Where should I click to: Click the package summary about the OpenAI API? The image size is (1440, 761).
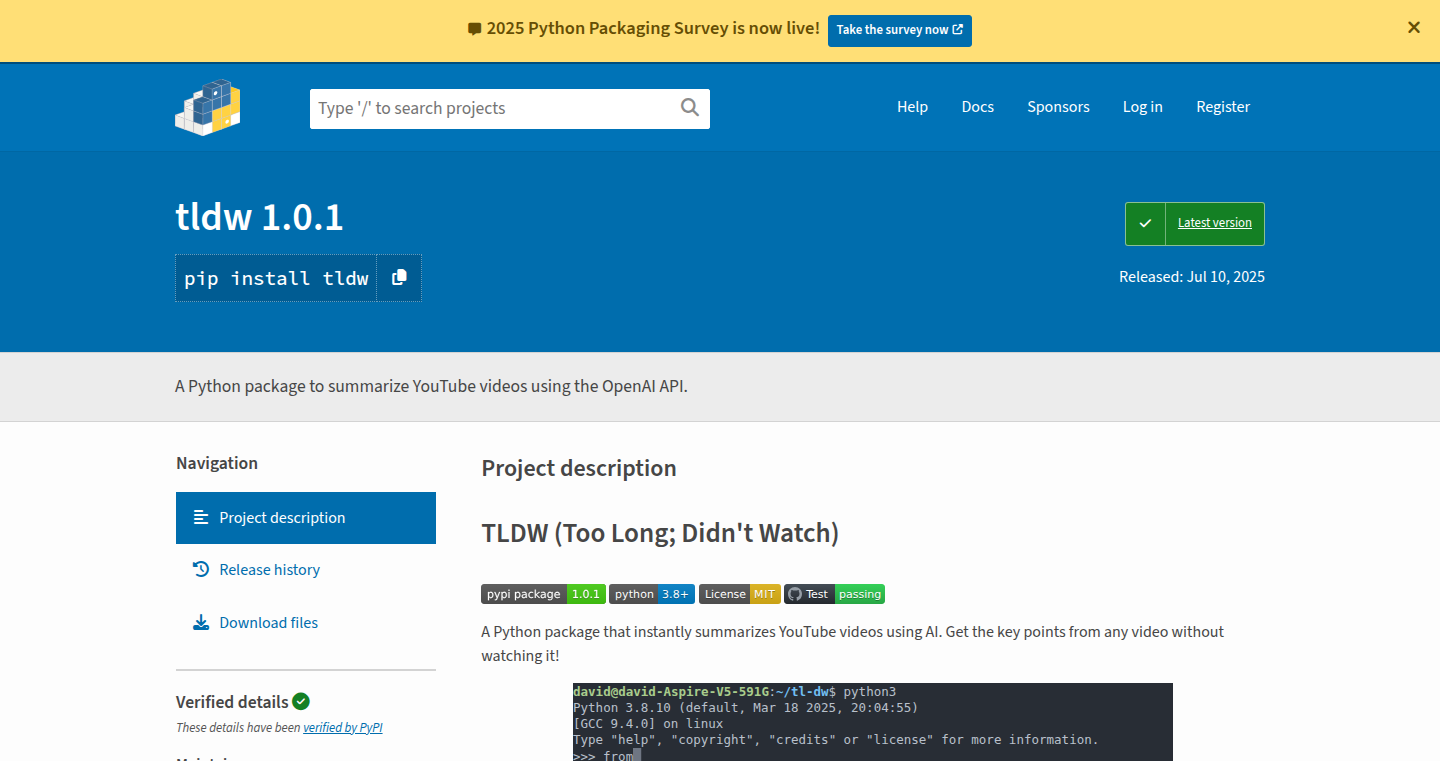pyautogui.click(x=431, y=386)
